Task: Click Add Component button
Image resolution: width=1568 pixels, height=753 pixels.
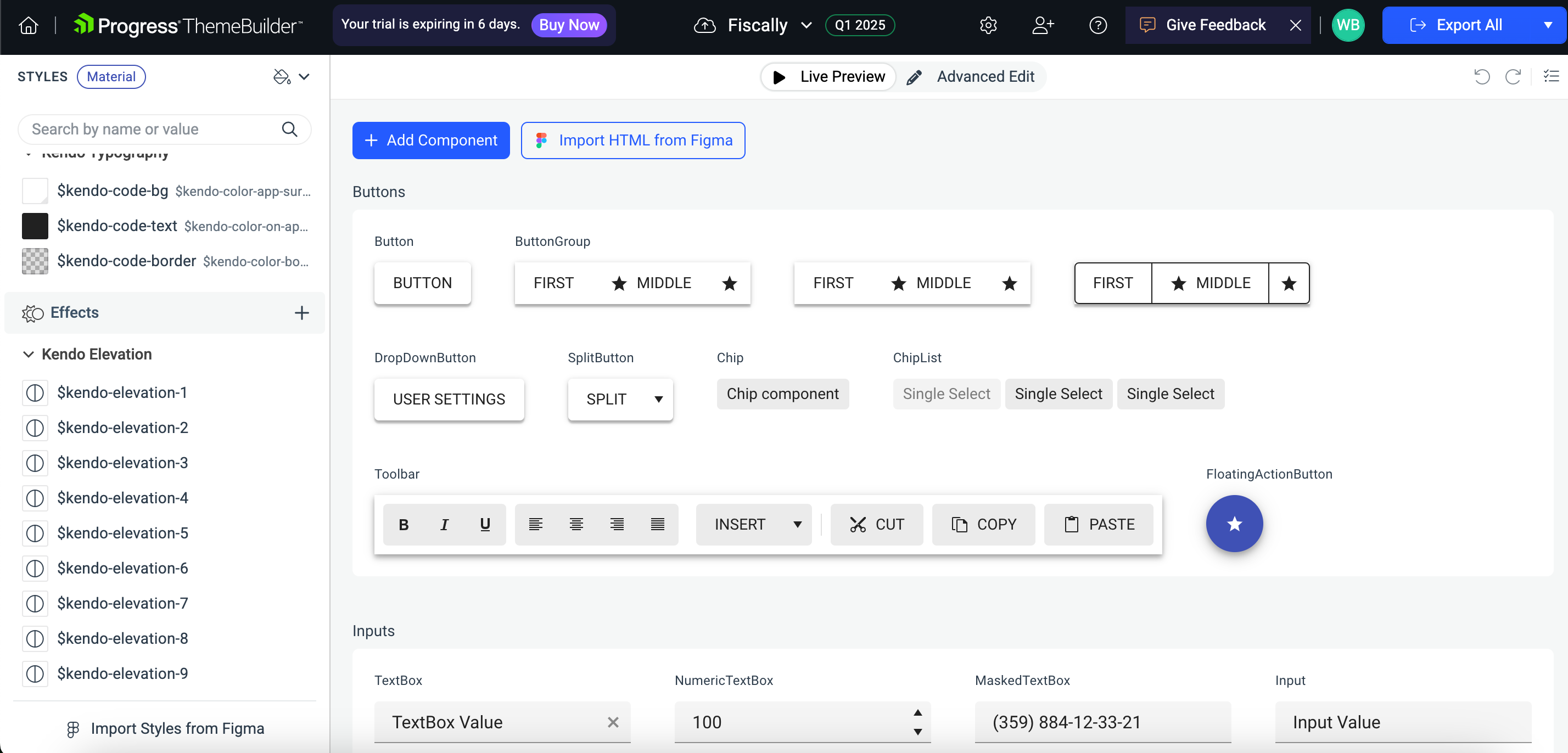Action: tap(431, 141)
